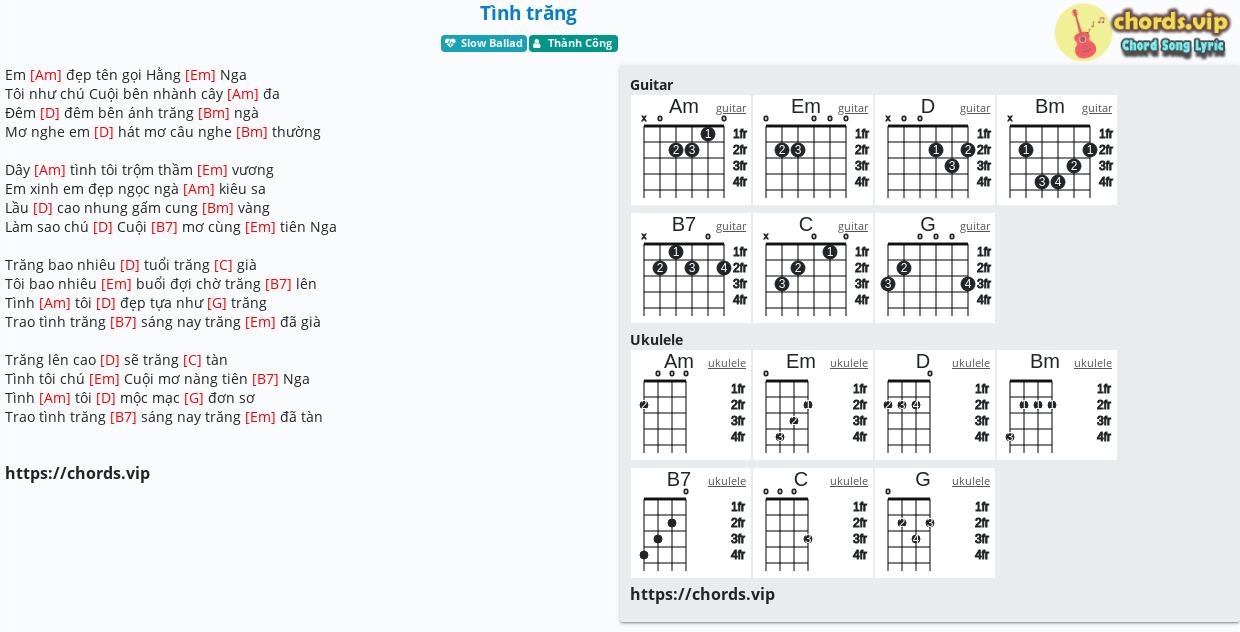The height and width of the screenshot is (632, 1240).
Task: Open the Slow Ballad rhythm tag
Action: pyautogui.click(x=484, y=43)
